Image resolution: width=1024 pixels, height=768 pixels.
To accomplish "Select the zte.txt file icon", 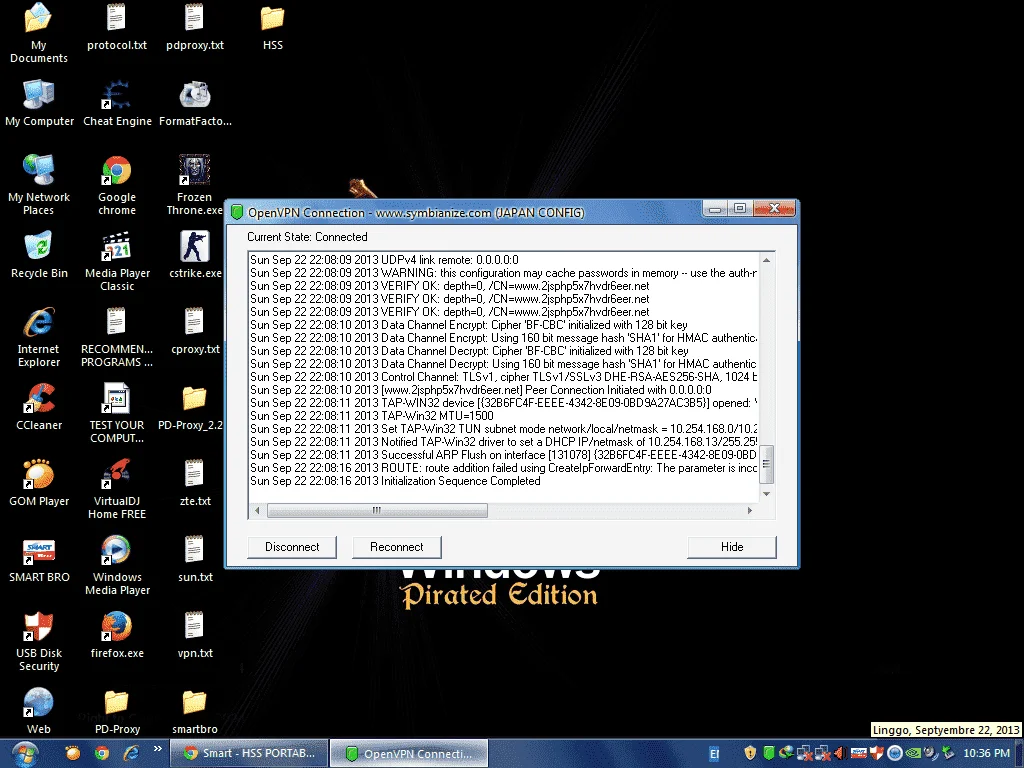I will click(x=195, y=483).
